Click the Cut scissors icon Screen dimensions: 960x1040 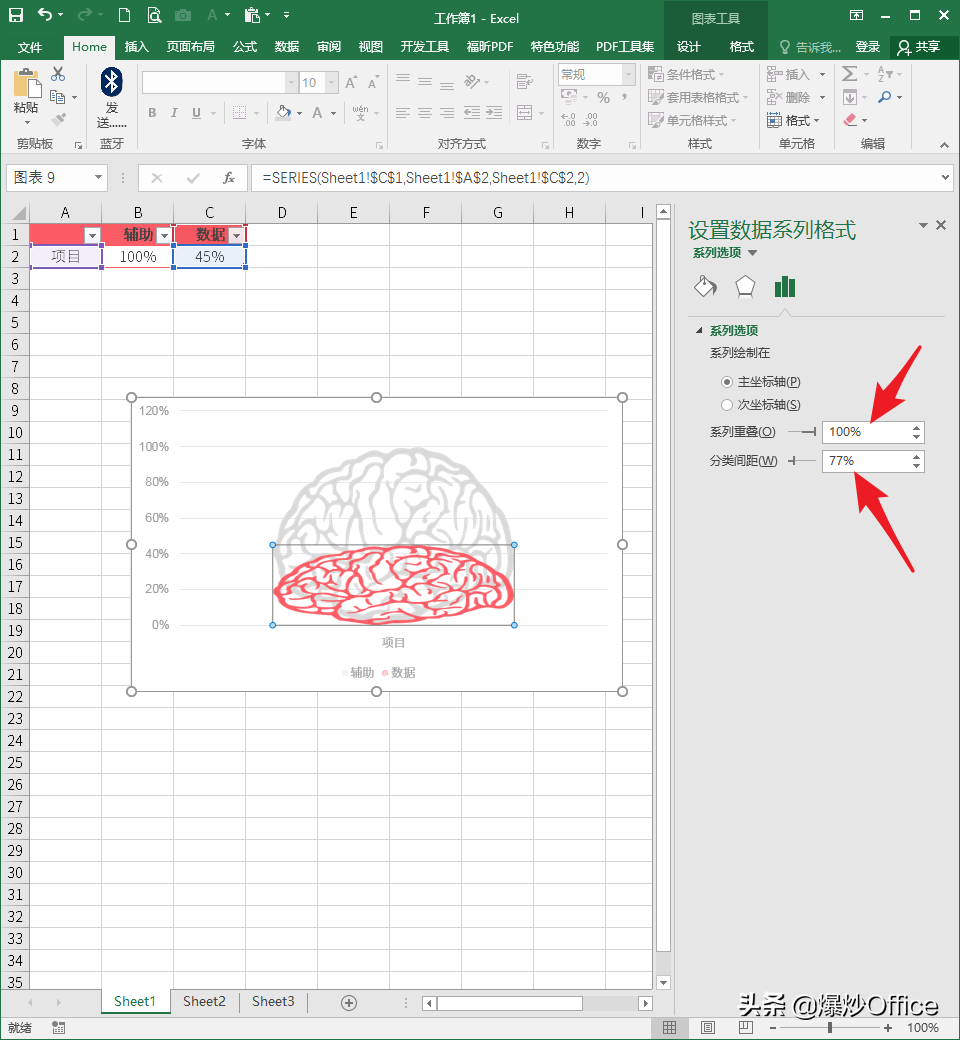(x=58, y=74)
